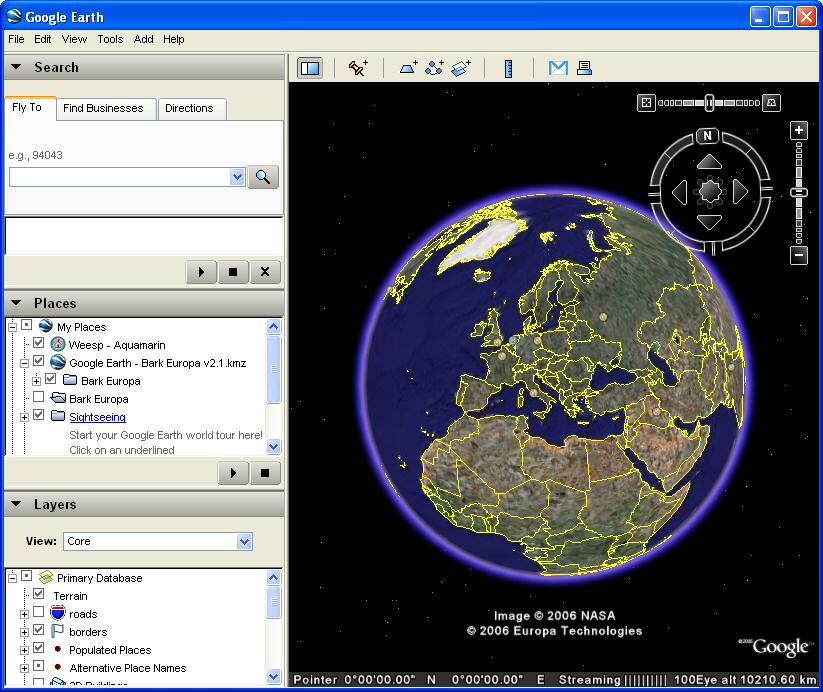Play the Places tour
The width and height of the screenshot is (823, 692).
[x=233, y=473]
